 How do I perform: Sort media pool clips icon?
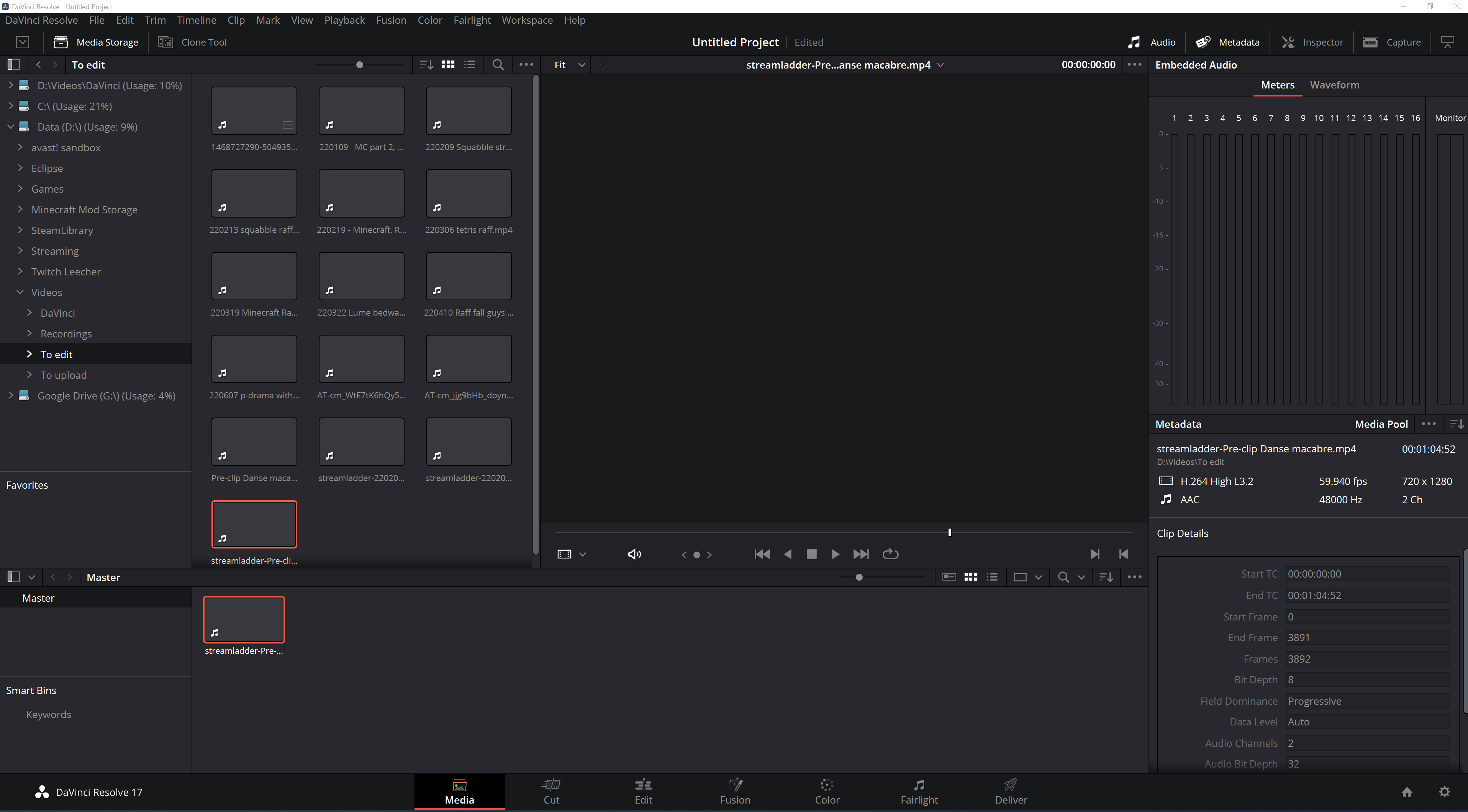pos(1106,577)
